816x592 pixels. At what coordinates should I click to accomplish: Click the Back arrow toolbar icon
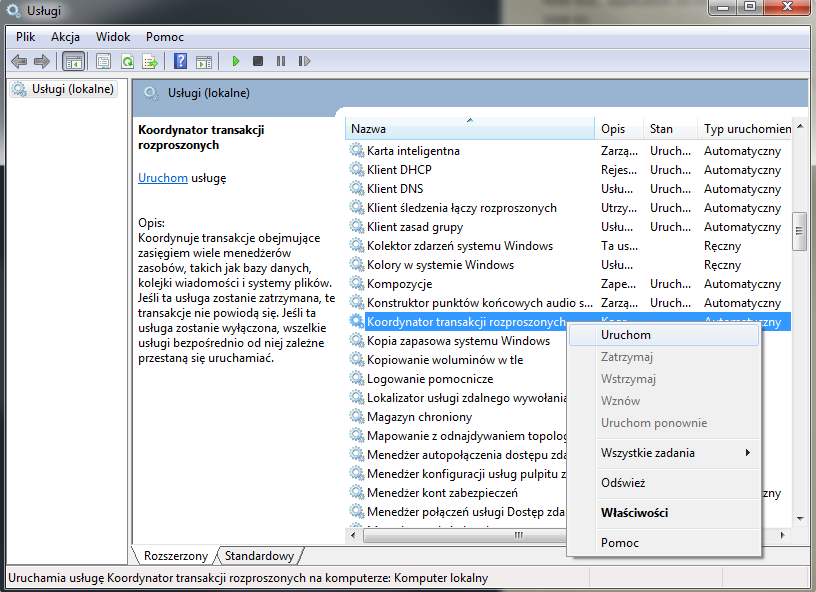19,61
